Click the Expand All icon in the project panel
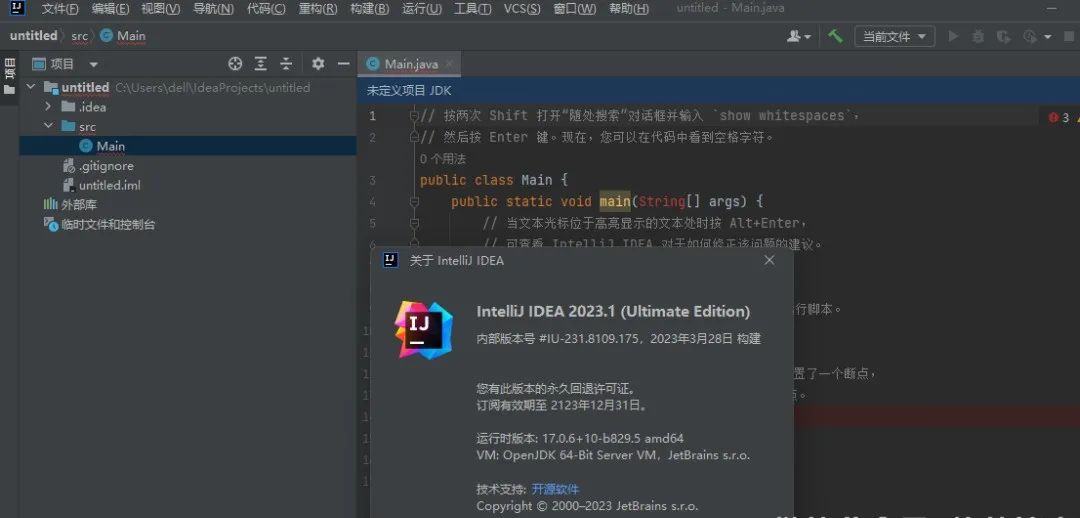The image size is (1080, 518). (260, 64)
